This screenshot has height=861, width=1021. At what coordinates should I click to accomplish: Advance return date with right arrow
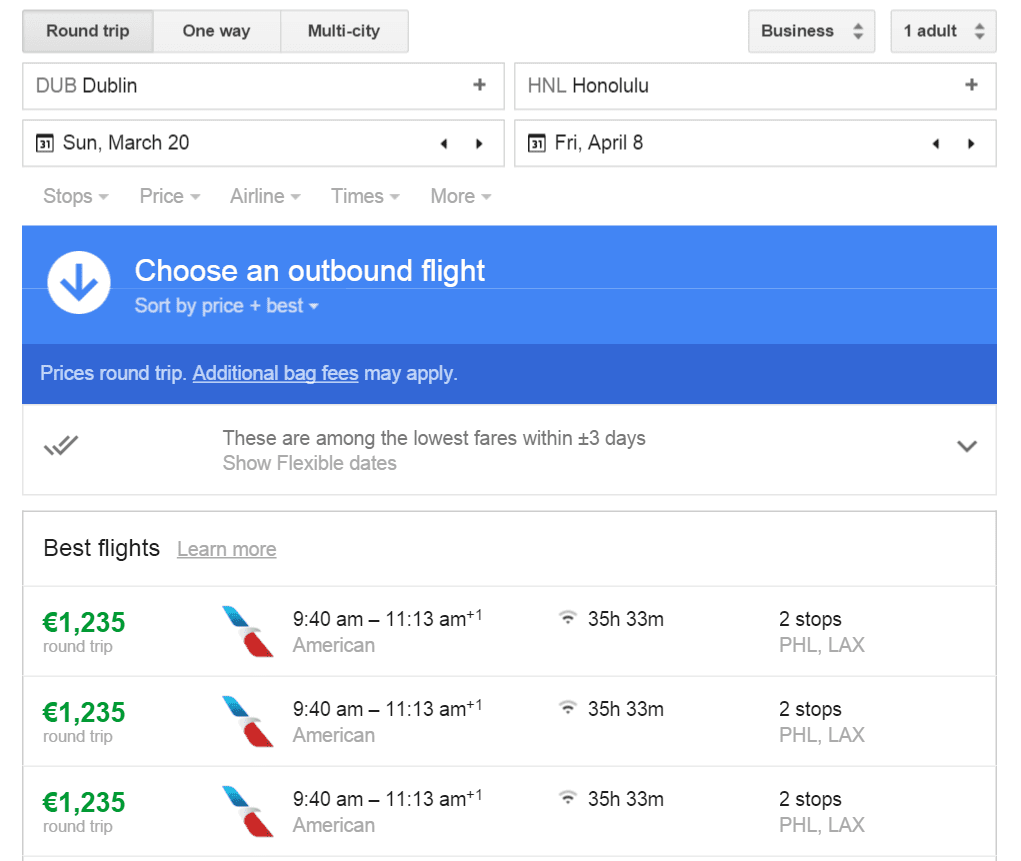[x=971, y=143]
